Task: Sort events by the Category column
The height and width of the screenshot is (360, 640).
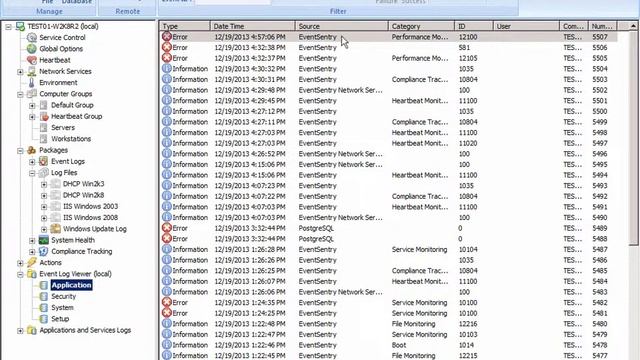Action: (x=421, y=26)
